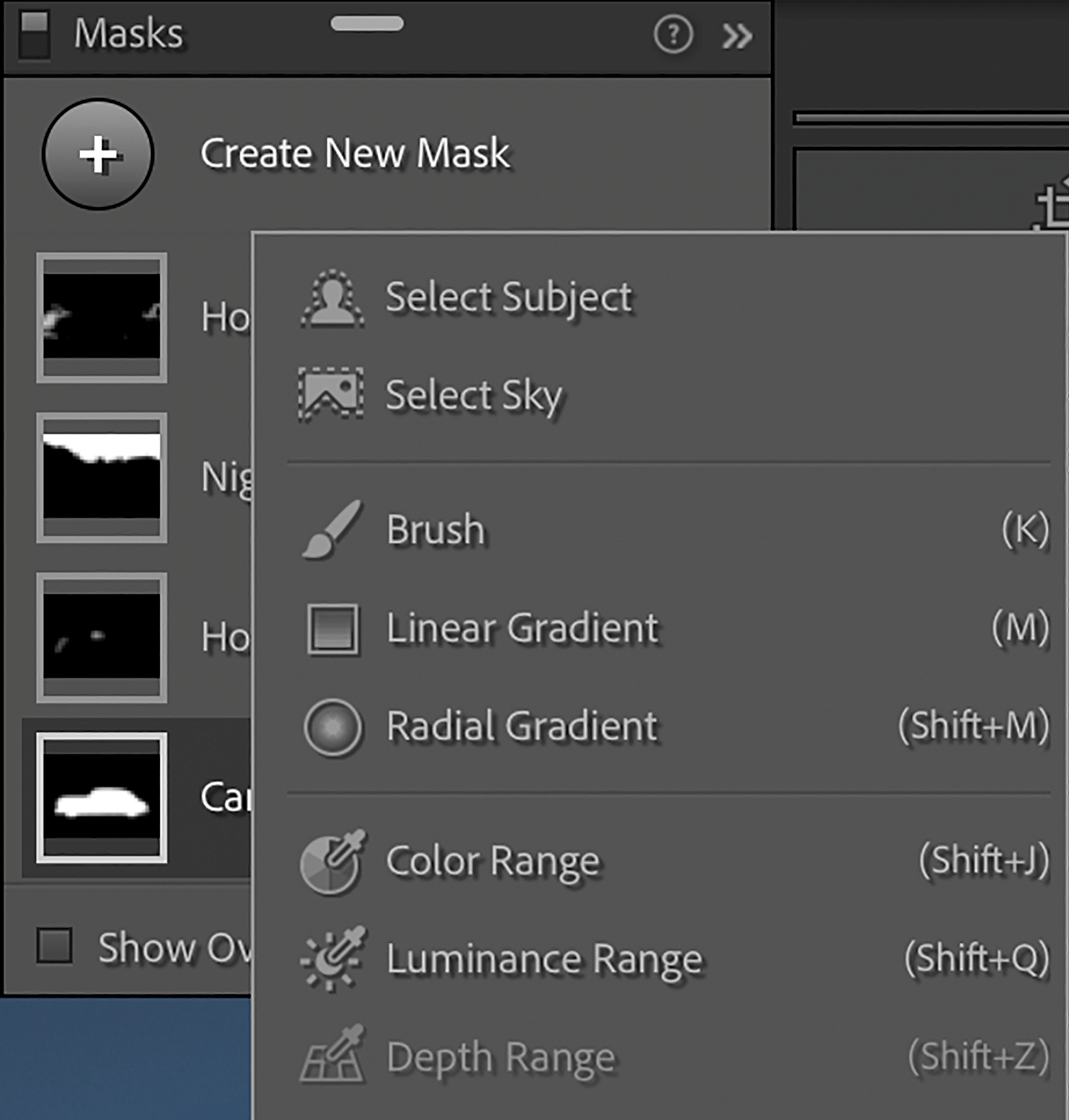The height and width of the screenshot is (1120, 1069).
Task: Select the sky mask thumbnail
Action: (102, 477)
